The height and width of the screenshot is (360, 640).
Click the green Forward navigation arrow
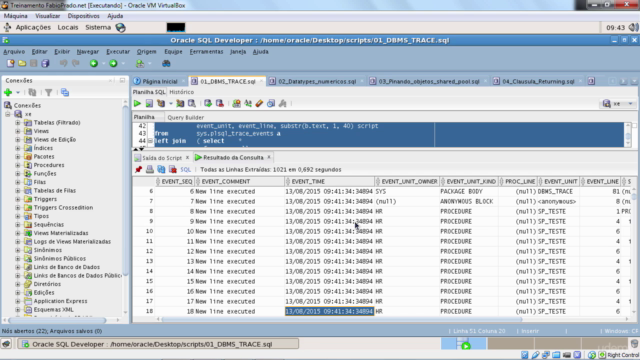pyautogui.click(x=113, y=63)
